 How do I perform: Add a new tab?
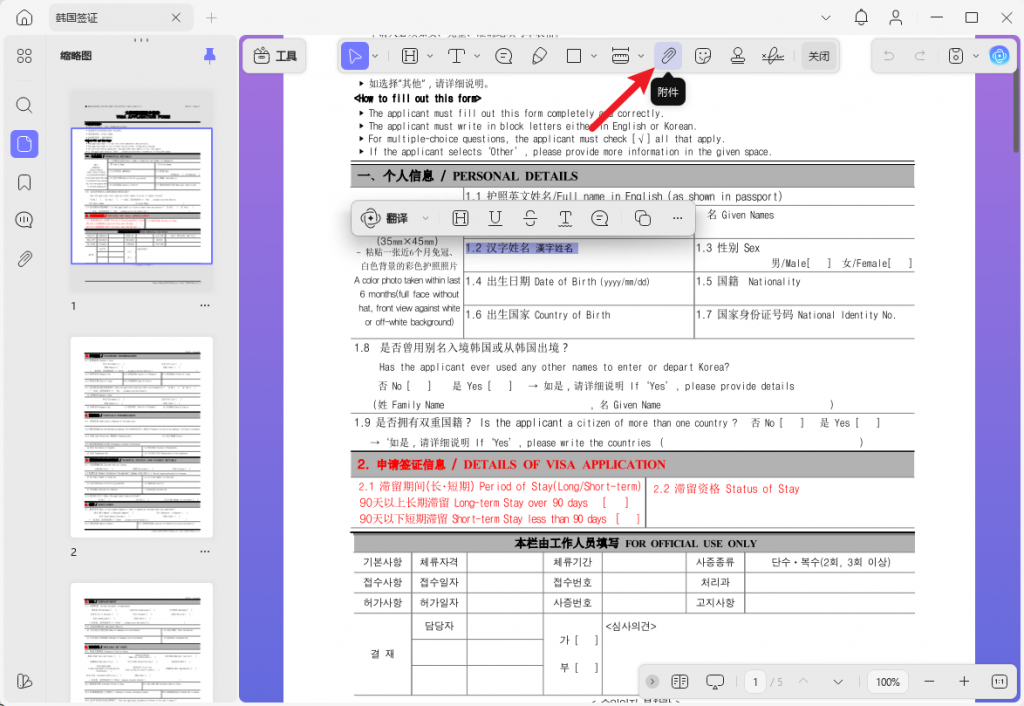[x=212, y=18]
